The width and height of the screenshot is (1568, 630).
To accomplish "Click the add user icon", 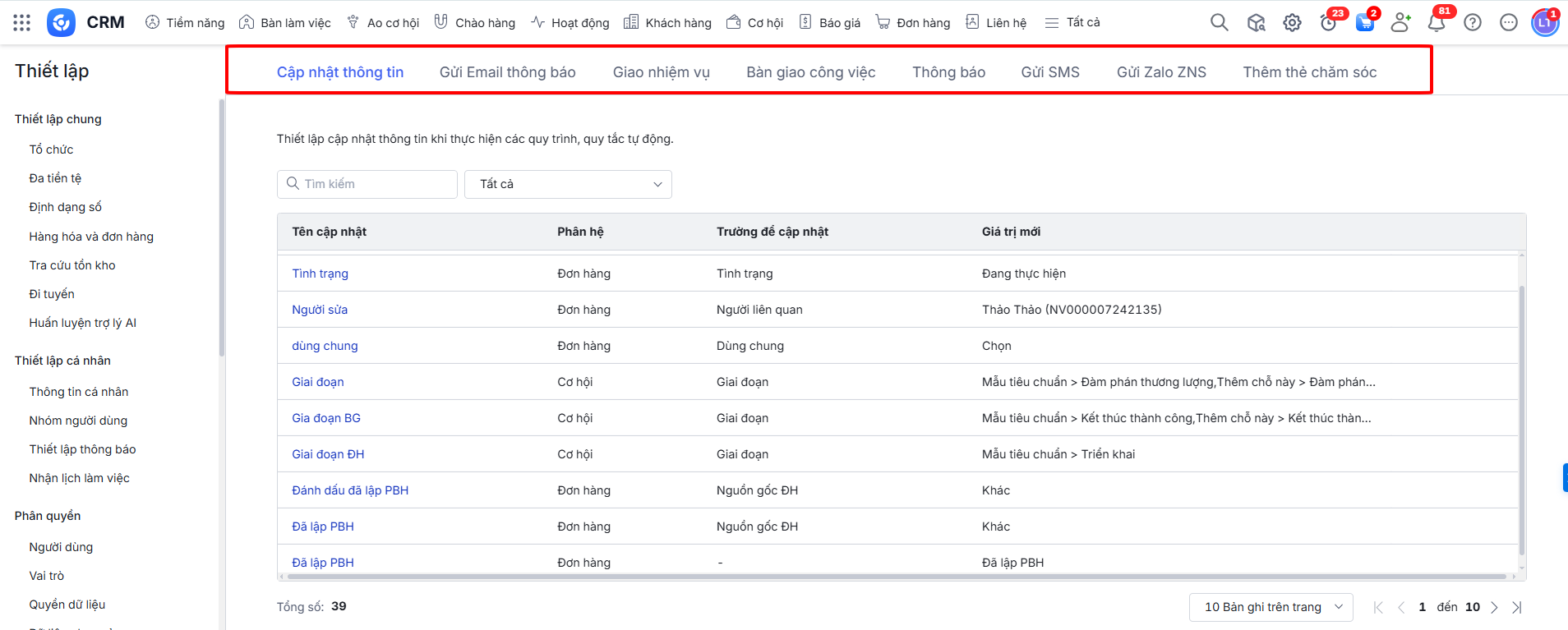I will 1400,23.
